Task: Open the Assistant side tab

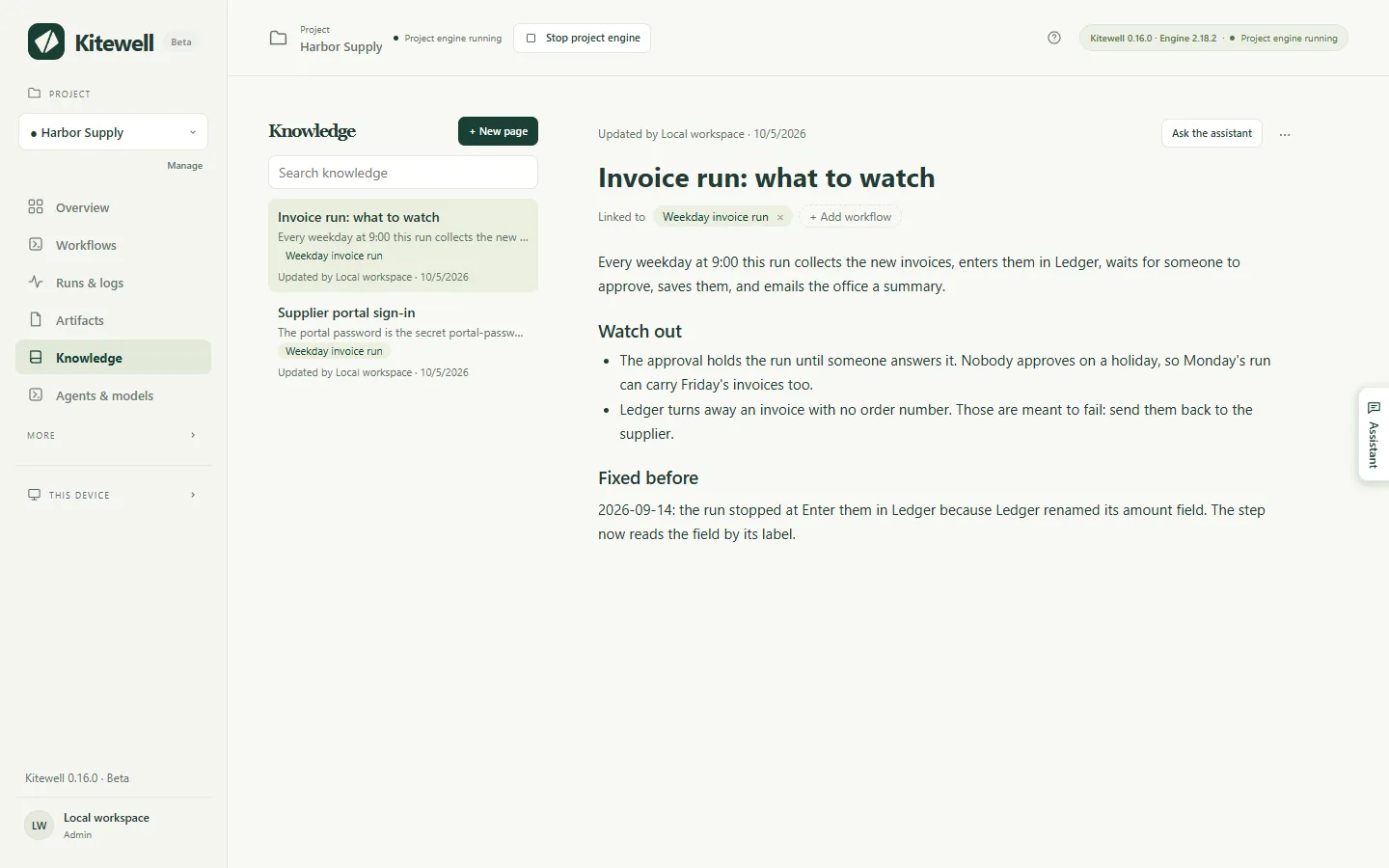Action: point(1374,434)
